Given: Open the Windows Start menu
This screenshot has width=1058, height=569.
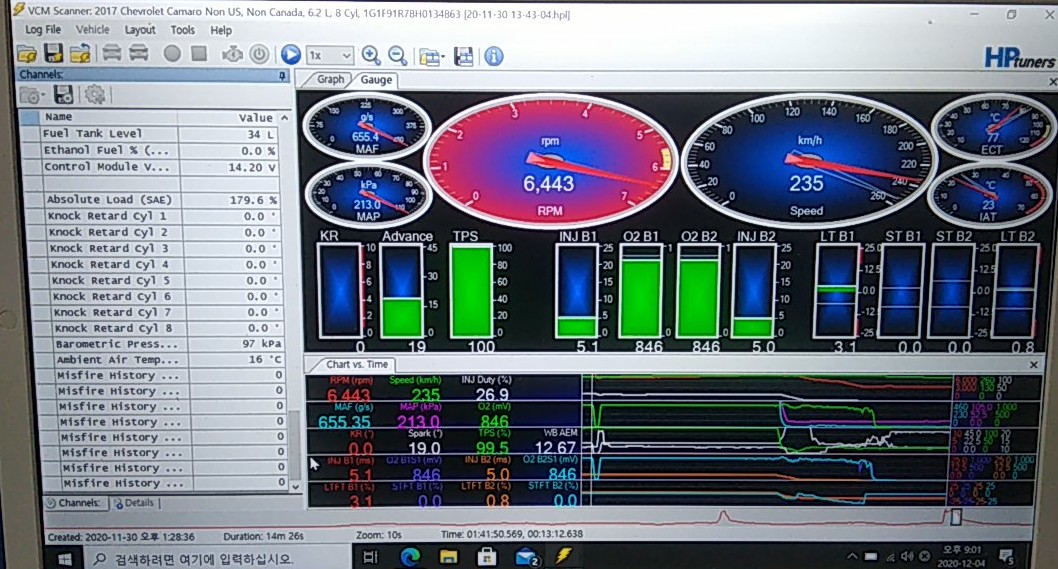Looking at the screenshot, I should [65, 559].
